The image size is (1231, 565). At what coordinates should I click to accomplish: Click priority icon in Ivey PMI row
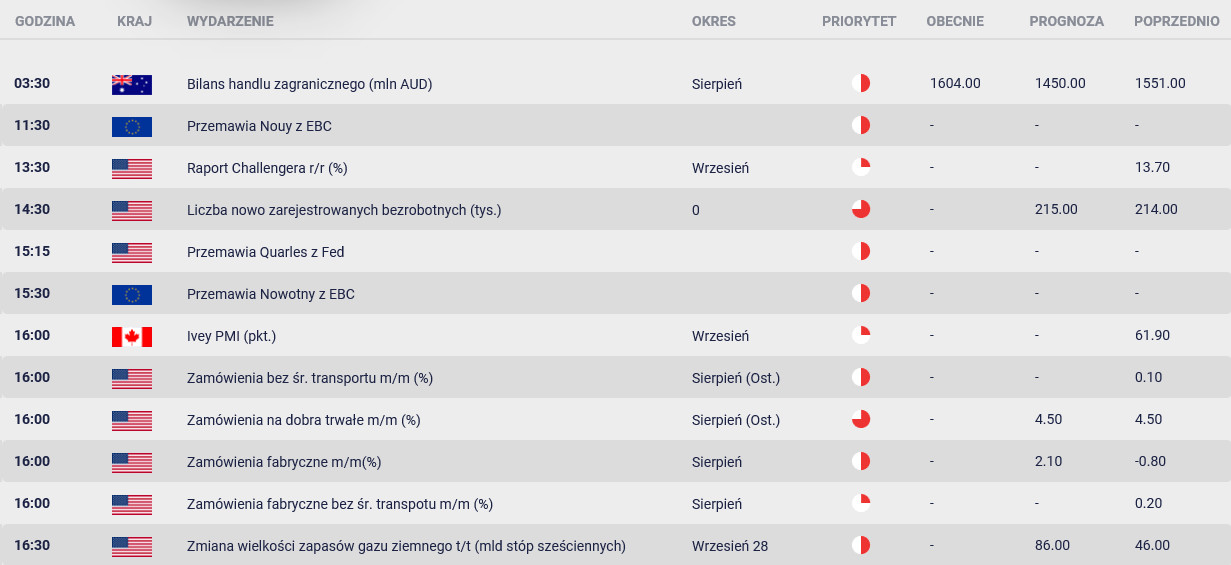(x=861, y=335)
